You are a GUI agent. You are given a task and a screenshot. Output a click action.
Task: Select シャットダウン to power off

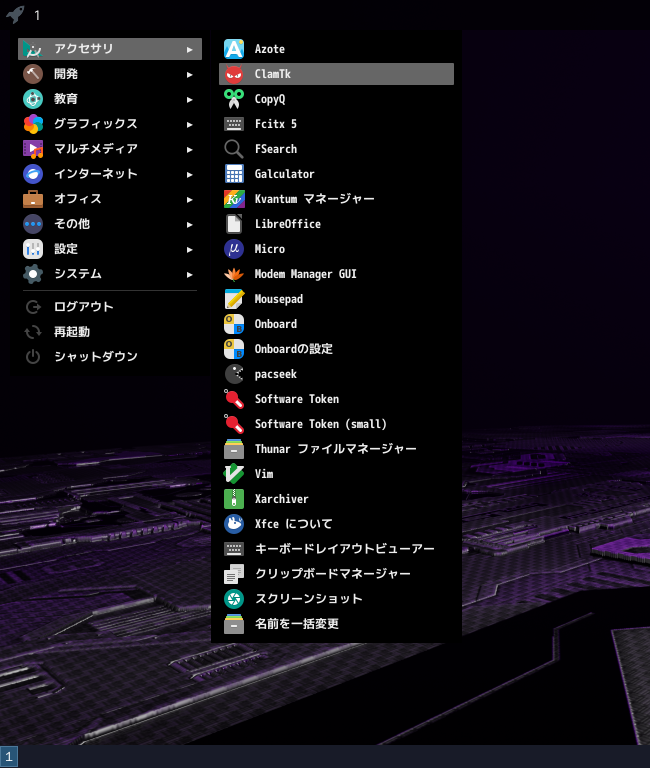click(x=110, y=357)
